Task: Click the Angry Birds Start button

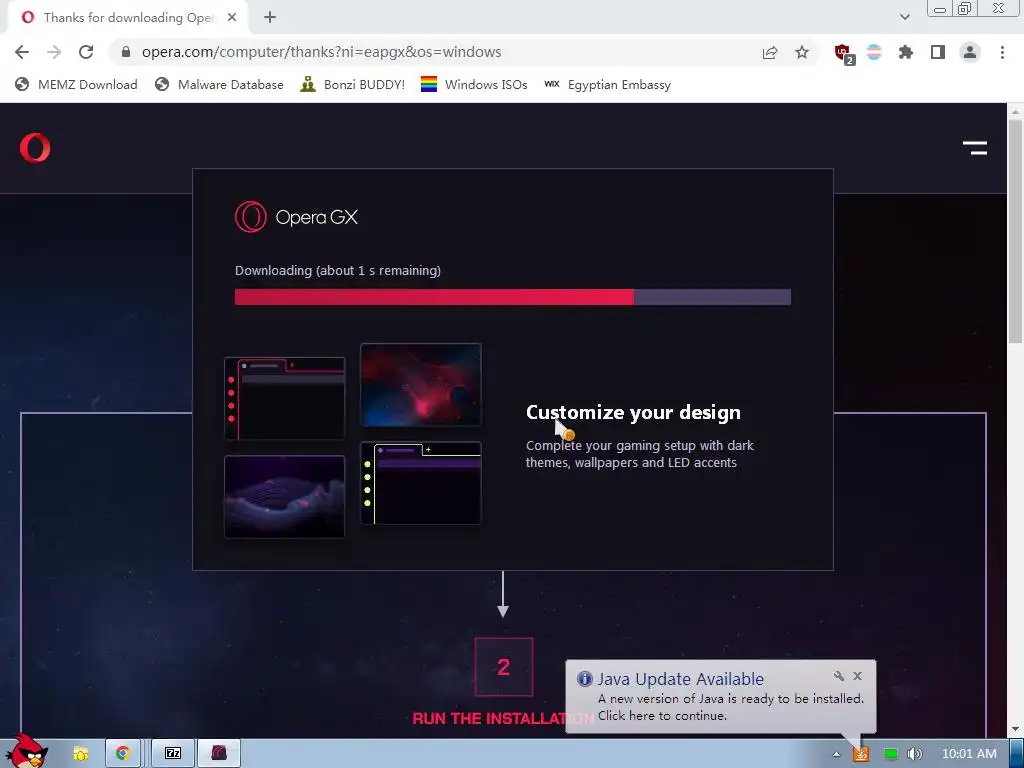Action: [27, 751]
